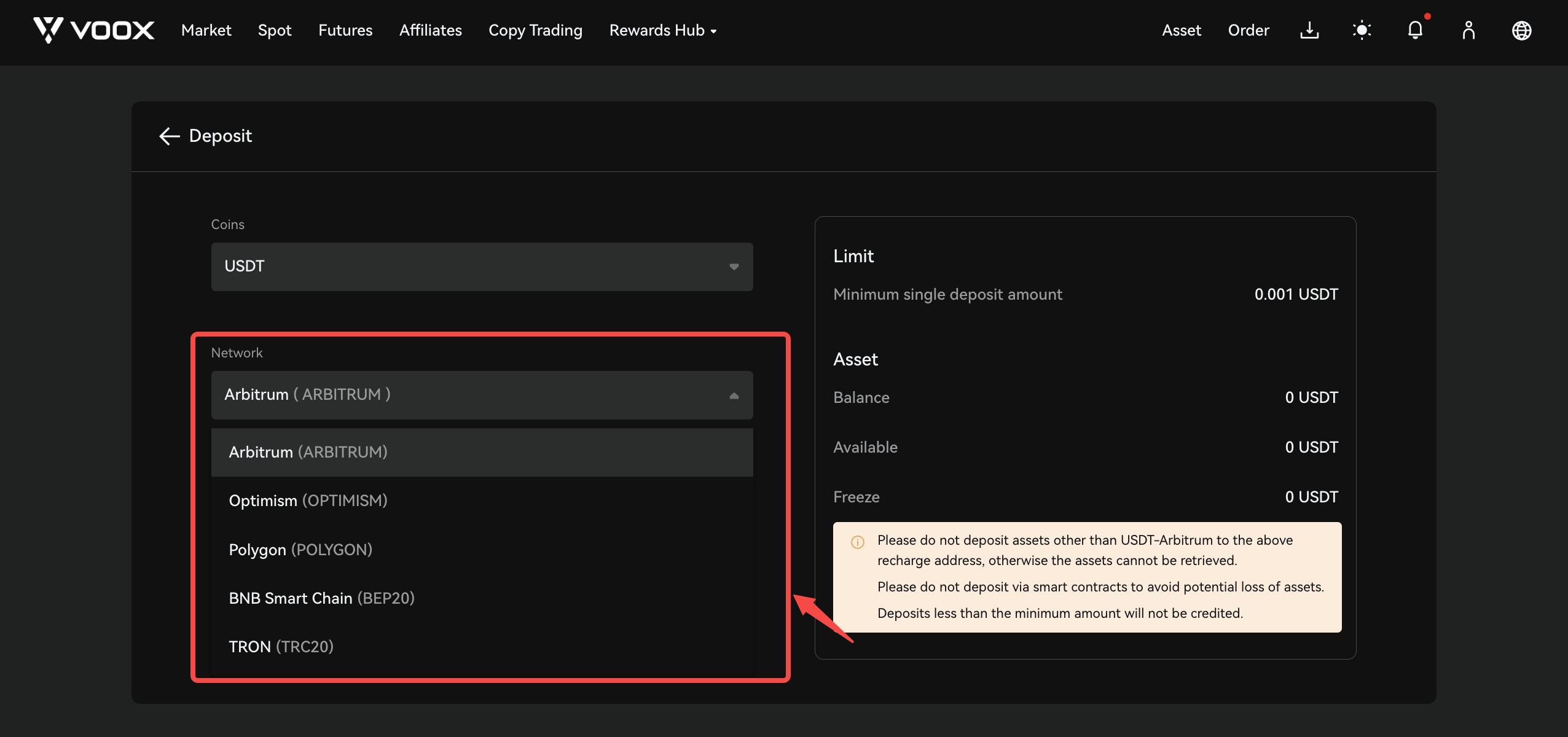This screenshot has height=737, width=1568.
Task: Click the Deposit page title
Action: (221, 136)
